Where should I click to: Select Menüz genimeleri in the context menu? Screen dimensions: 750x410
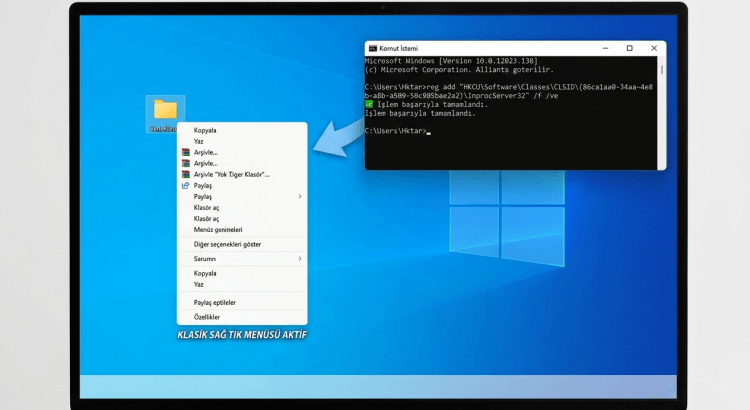[x=242, y=230]
